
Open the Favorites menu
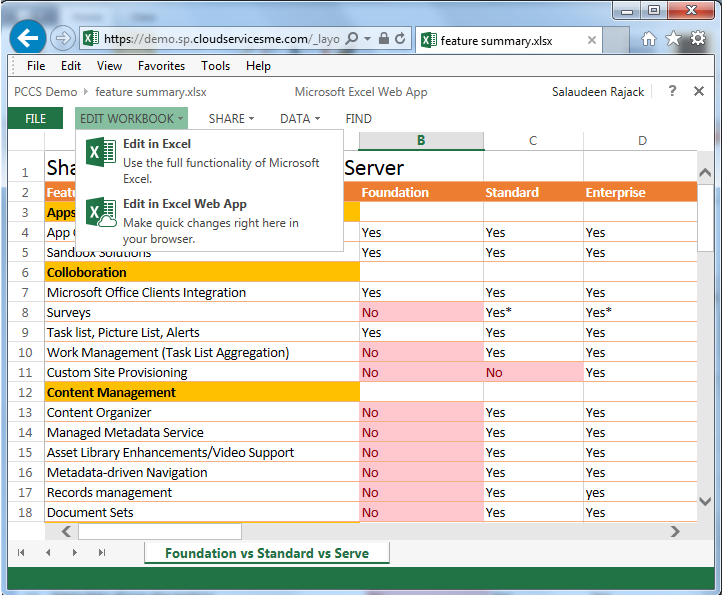click(x=161, y=66)
